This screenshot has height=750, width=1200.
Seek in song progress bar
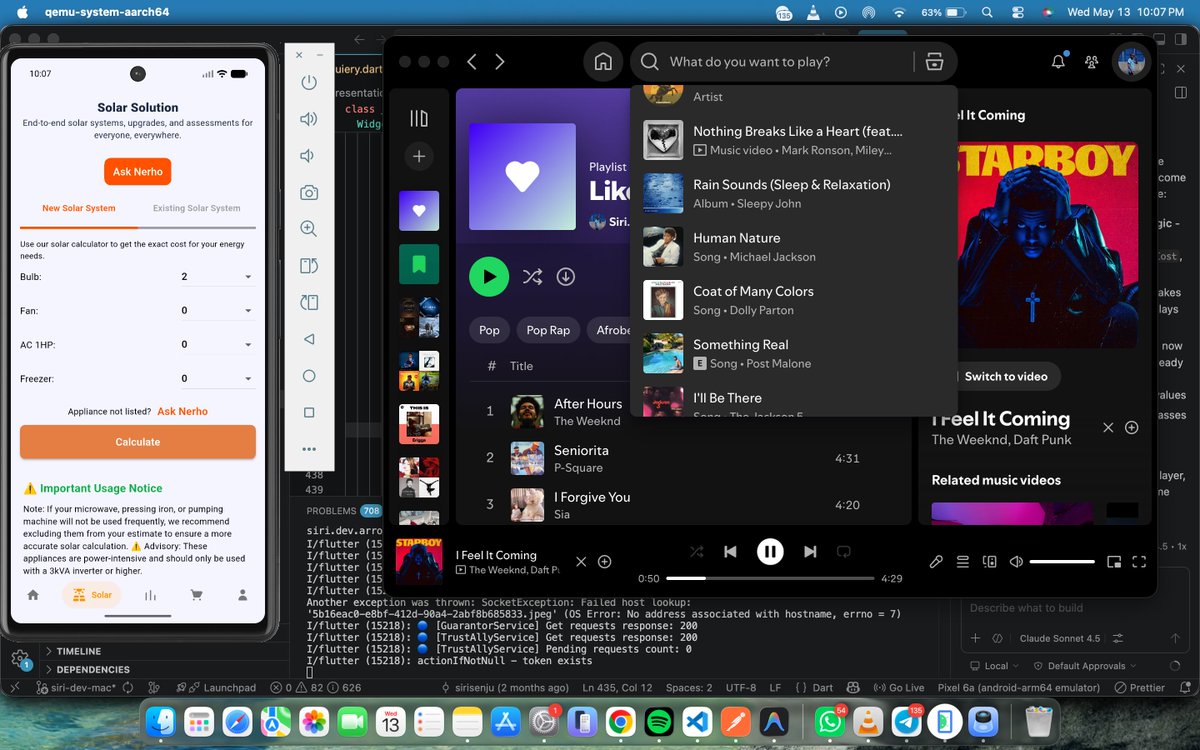[770, 578]
